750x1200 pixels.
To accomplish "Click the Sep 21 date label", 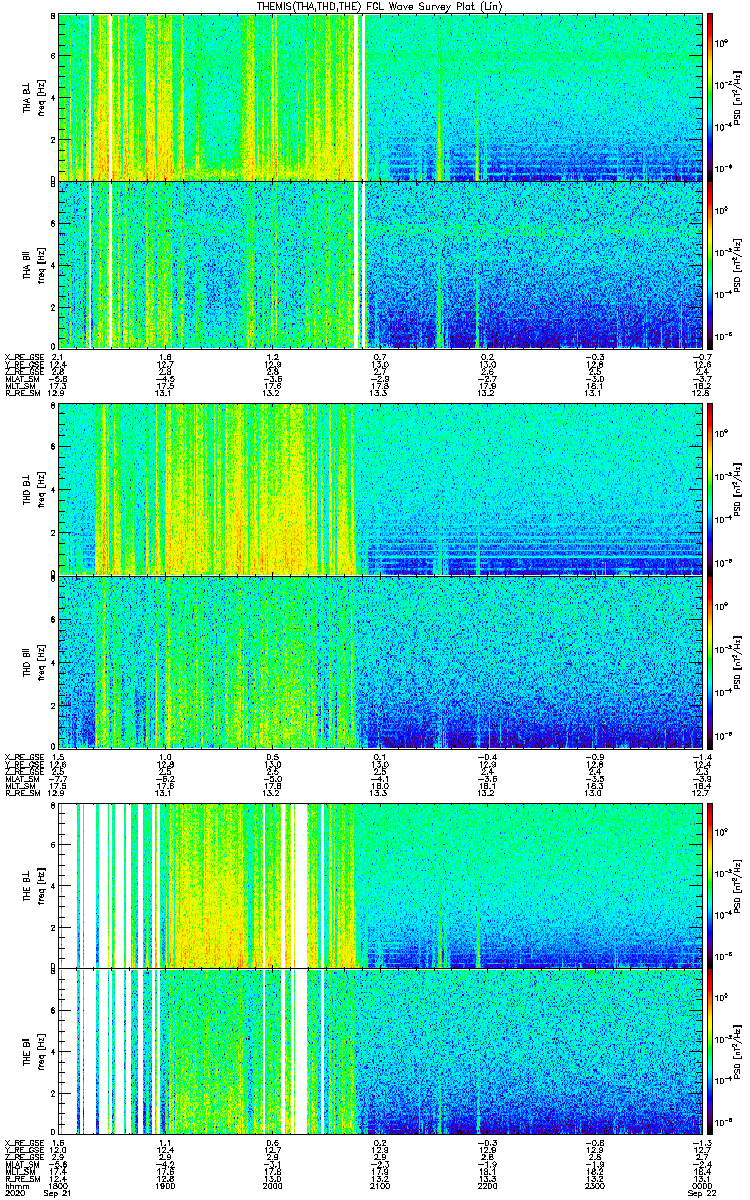I will pyautogui.click(x=59, y=1195).
